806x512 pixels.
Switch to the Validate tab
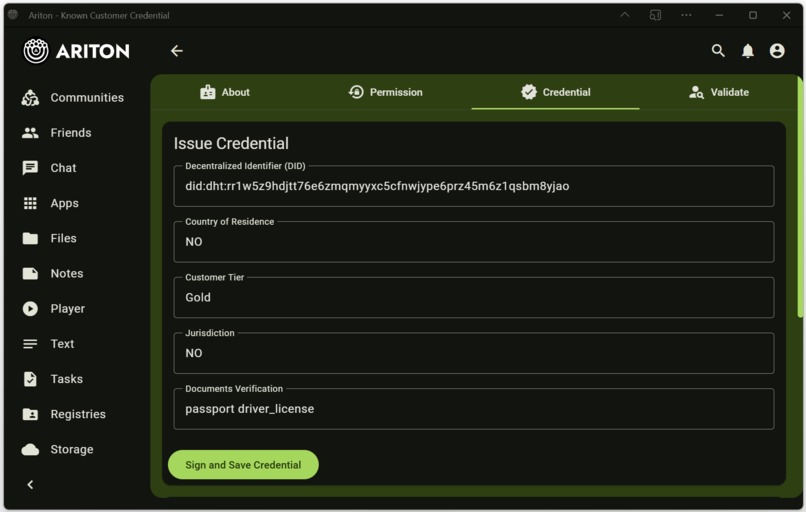(719, 93)
